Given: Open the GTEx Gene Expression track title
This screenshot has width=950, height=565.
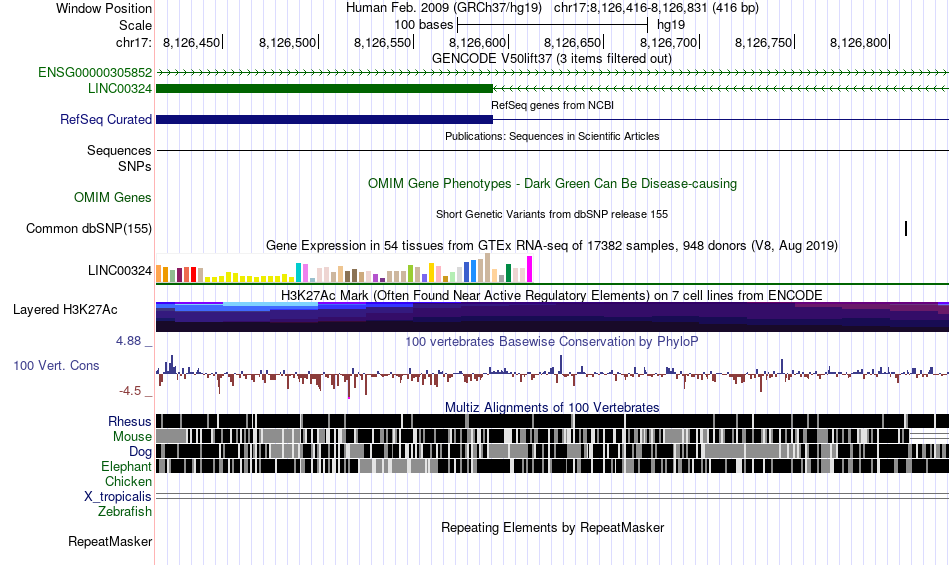Looking at the screenshot, I should tap(552, 245).
